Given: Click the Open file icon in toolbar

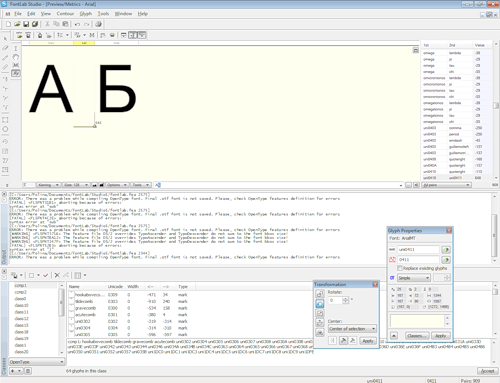Looking at the screenshot, I should pyautogui.click(x=17, y=24).
